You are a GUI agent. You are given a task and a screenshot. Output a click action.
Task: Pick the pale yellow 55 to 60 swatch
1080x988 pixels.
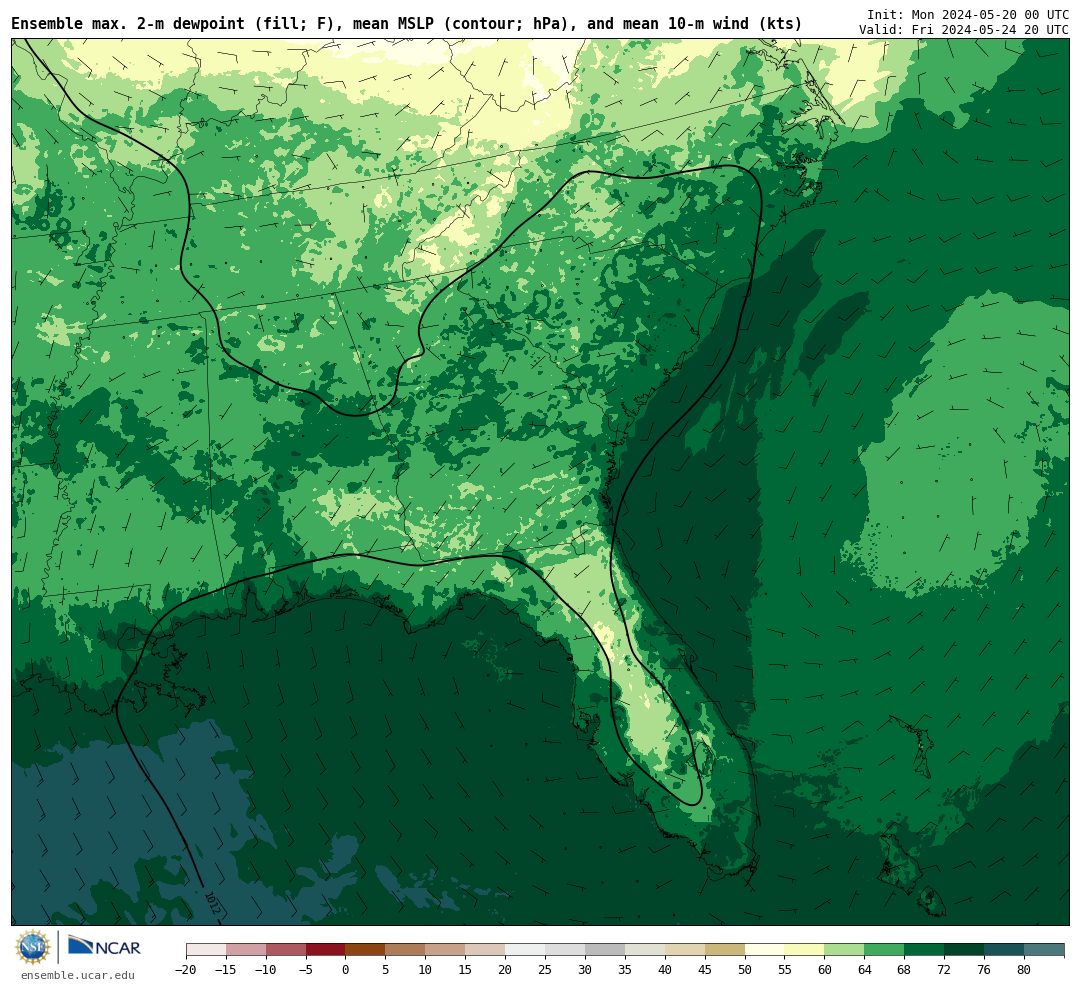(x=805, y=950)
